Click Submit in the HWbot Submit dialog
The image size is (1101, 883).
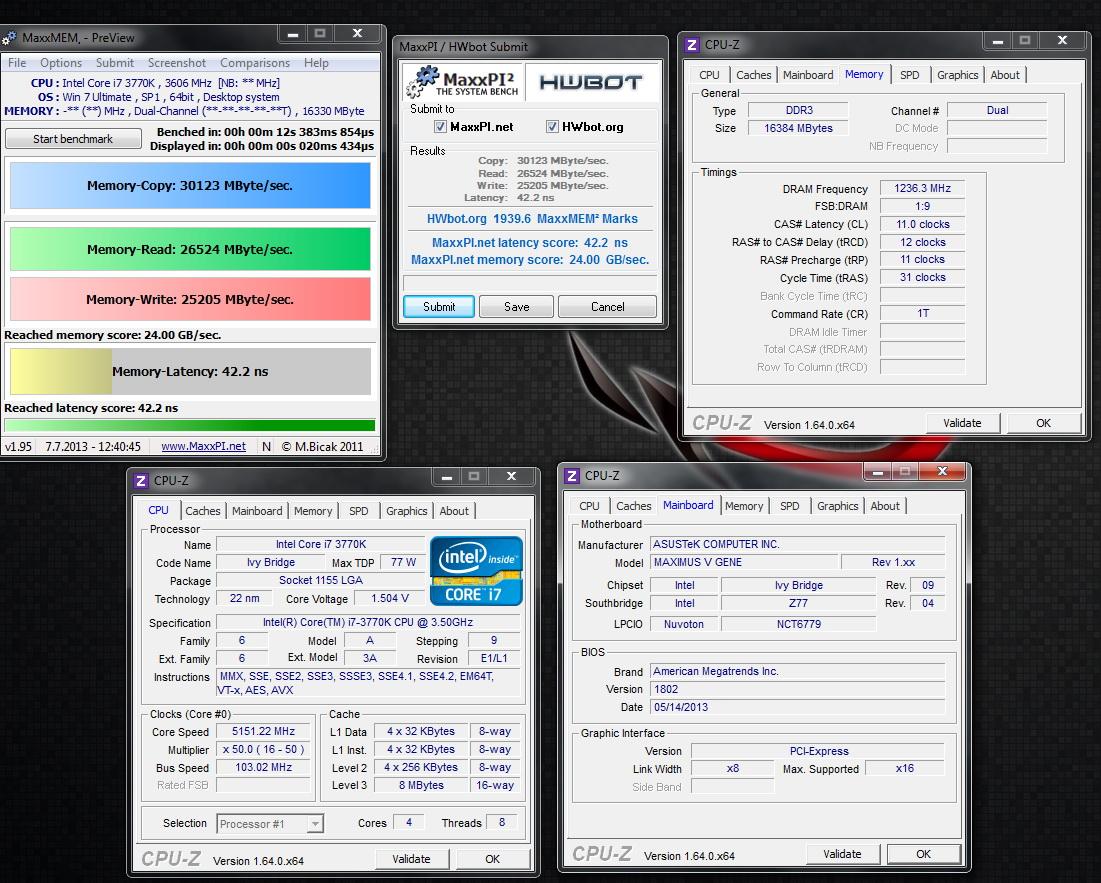(x=439, y=307)
